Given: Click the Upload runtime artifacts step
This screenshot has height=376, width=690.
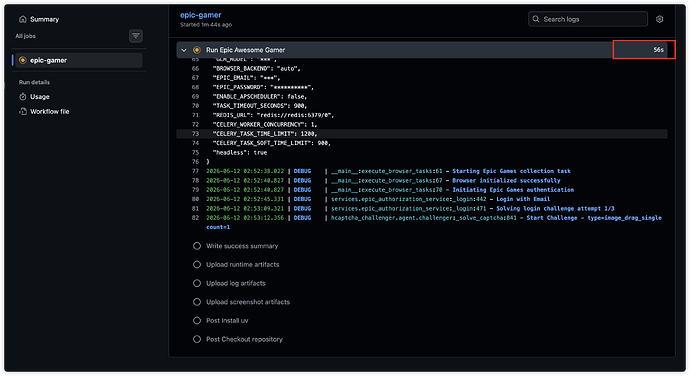Looking at the screenshot, I should tap(242, 265).
